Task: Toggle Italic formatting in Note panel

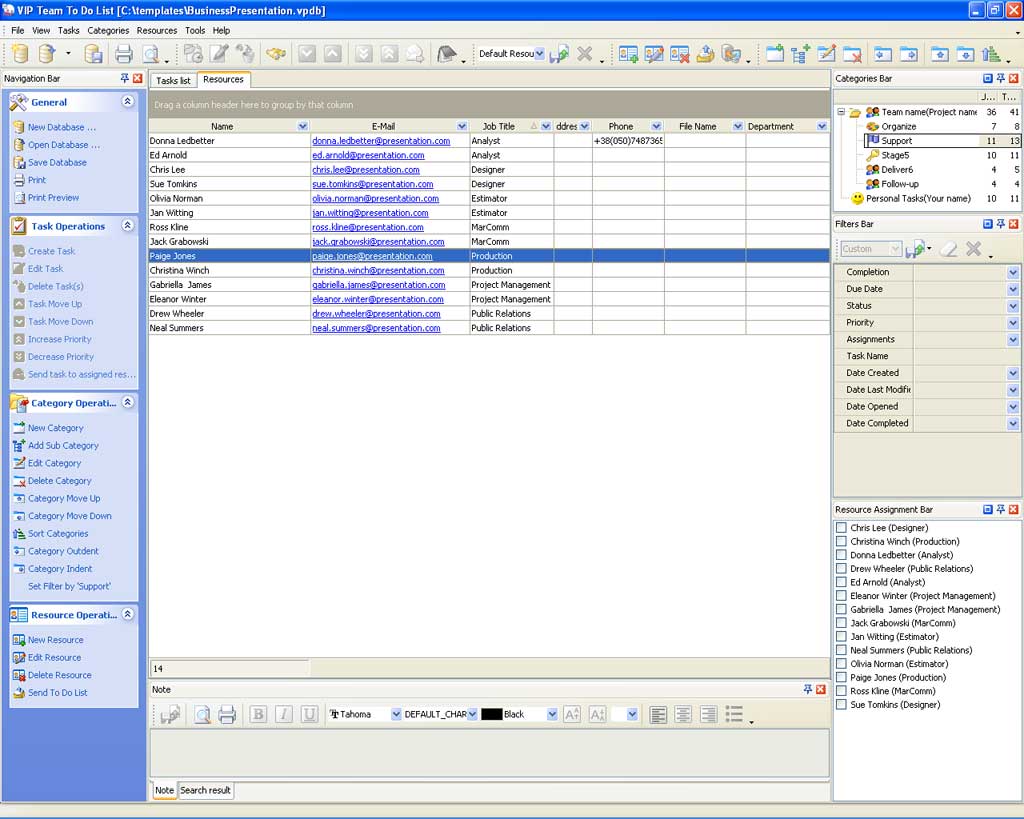Action: point(284,714)
